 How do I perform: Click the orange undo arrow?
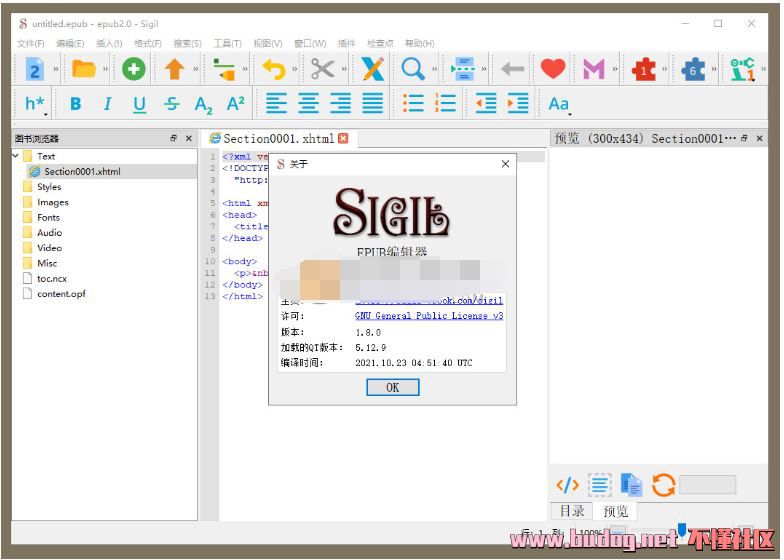(274, 69)
